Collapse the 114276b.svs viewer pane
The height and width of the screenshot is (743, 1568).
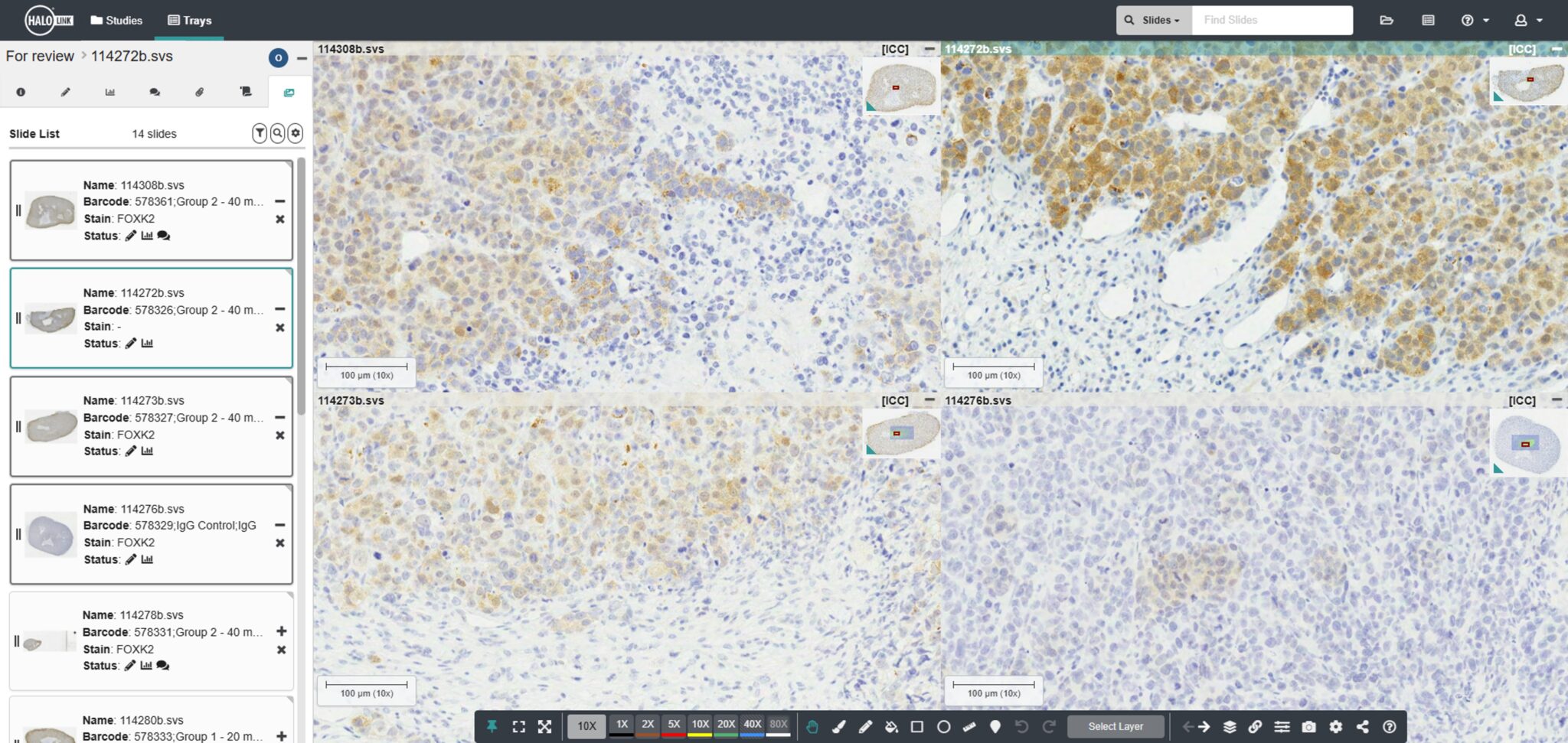[1557, 400]
